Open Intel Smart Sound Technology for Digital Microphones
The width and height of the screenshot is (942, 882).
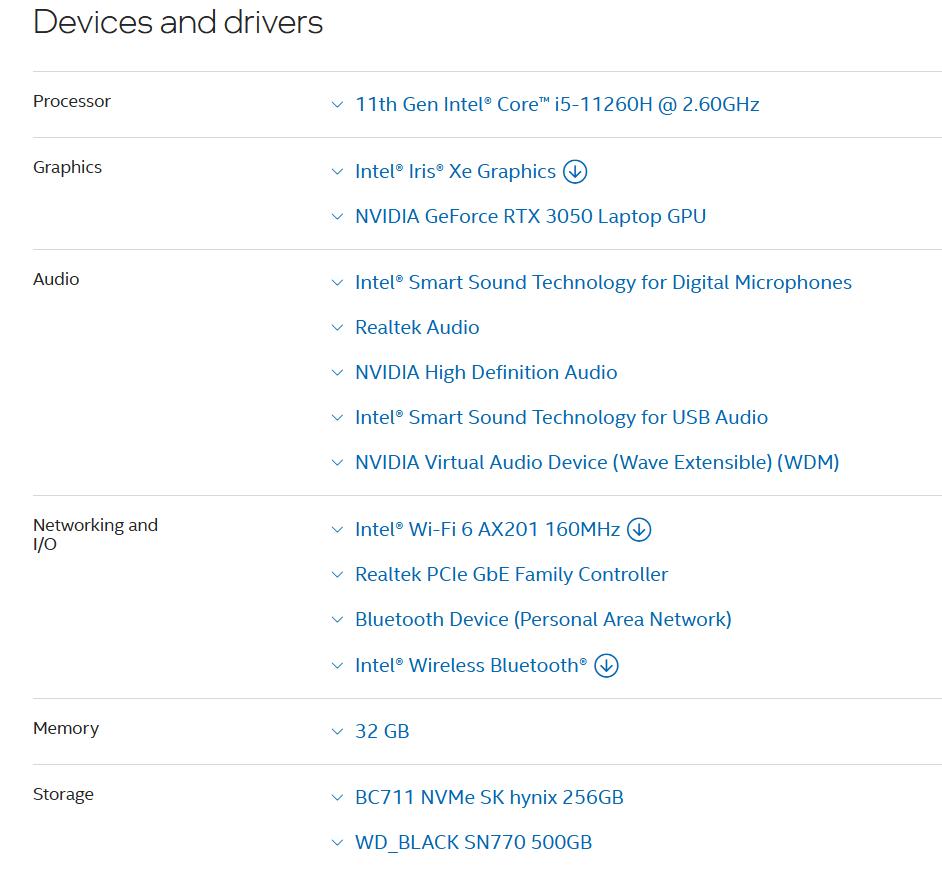pyautogui.click(x=603, y=282)
